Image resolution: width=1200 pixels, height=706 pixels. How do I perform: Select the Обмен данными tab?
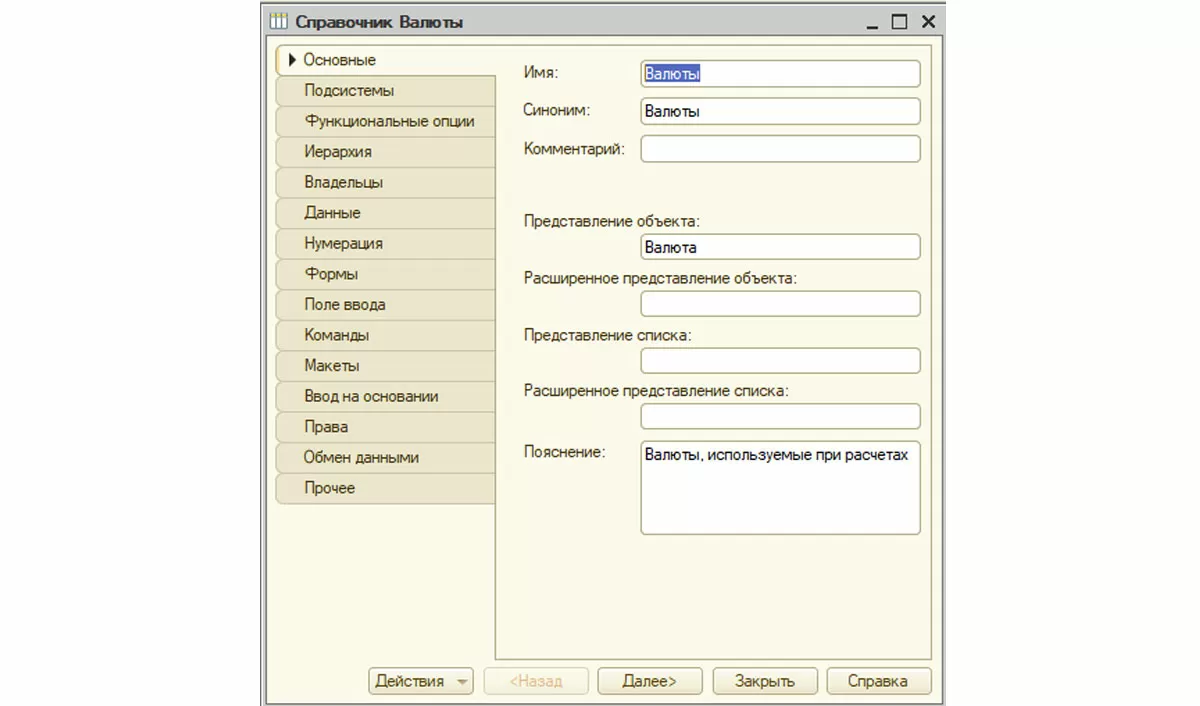tap(361, 458)
